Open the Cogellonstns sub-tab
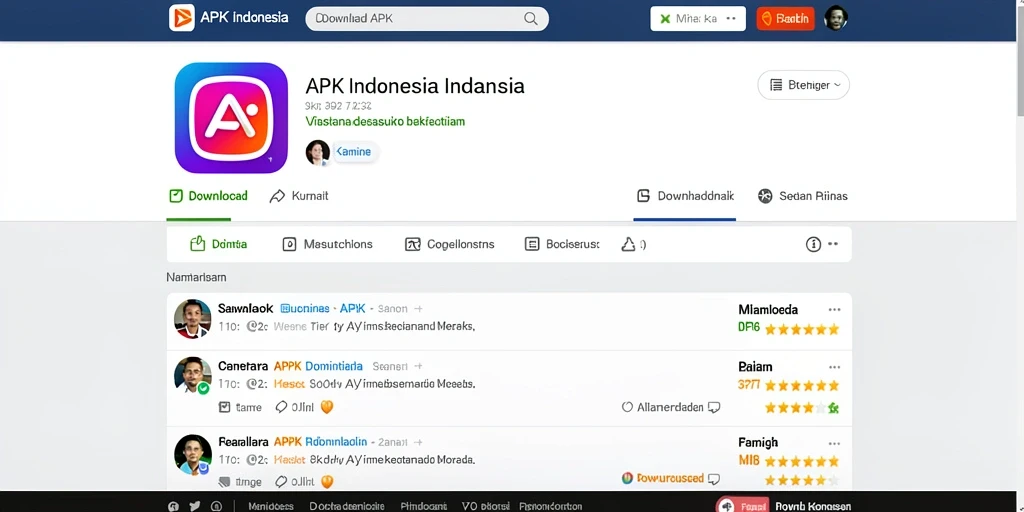This screenshot has height=512, width=1024. 449,244
